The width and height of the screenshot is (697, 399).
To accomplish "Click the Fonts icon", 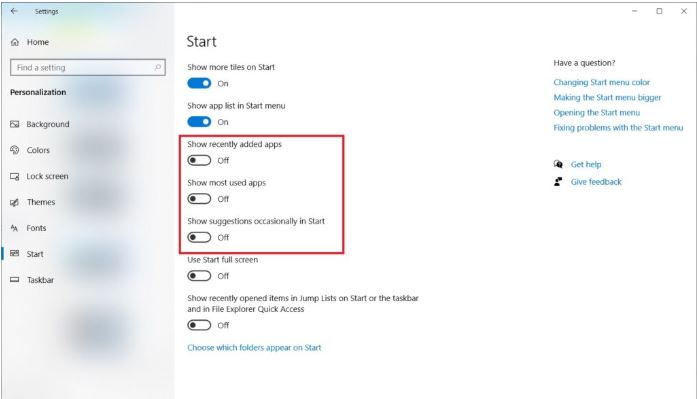I will tap(15, 228).
